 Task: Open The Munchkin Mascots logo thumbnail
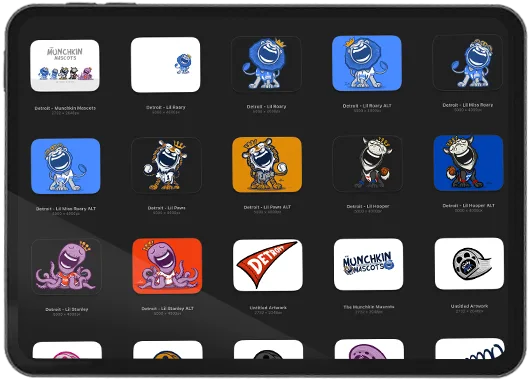(368, 264)
